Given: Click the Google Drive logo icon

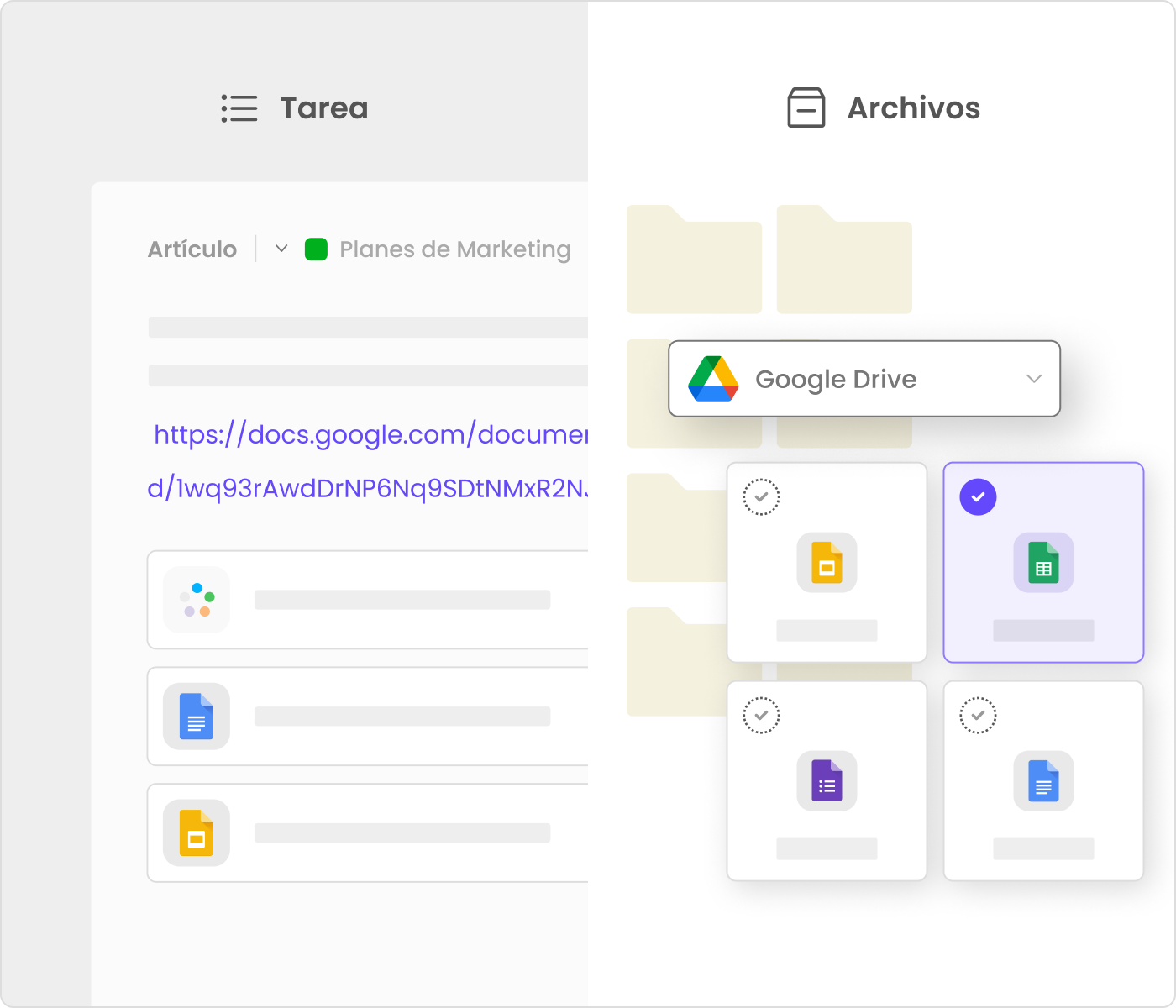Looking at the screenshot, I should pyautogui.click(x=713, y=379).
